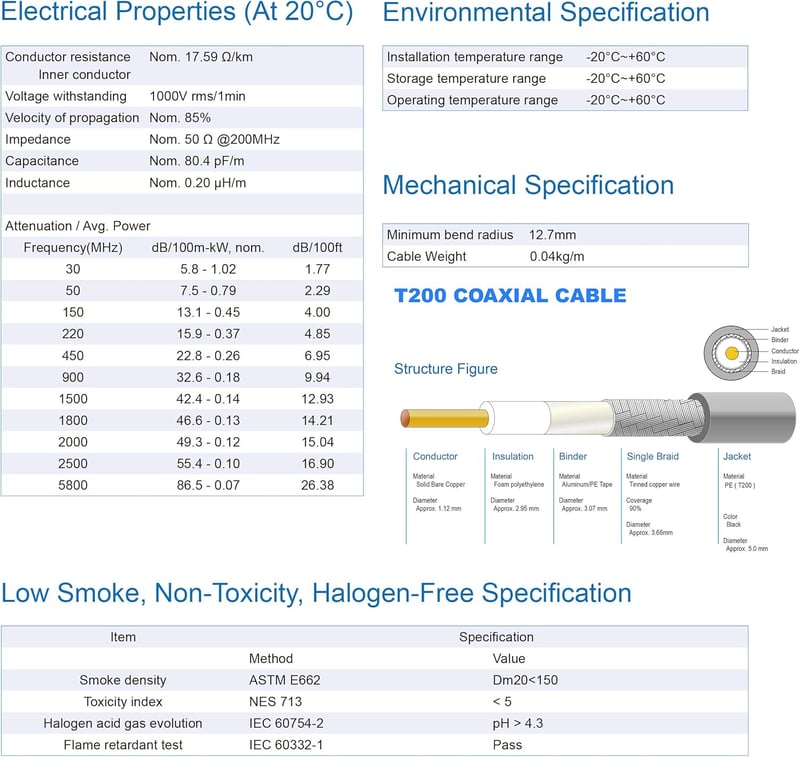Click the '2.29' dB/100ft value
The height and width of the screenshot is (757, 800).
click(x=317, y=291)
